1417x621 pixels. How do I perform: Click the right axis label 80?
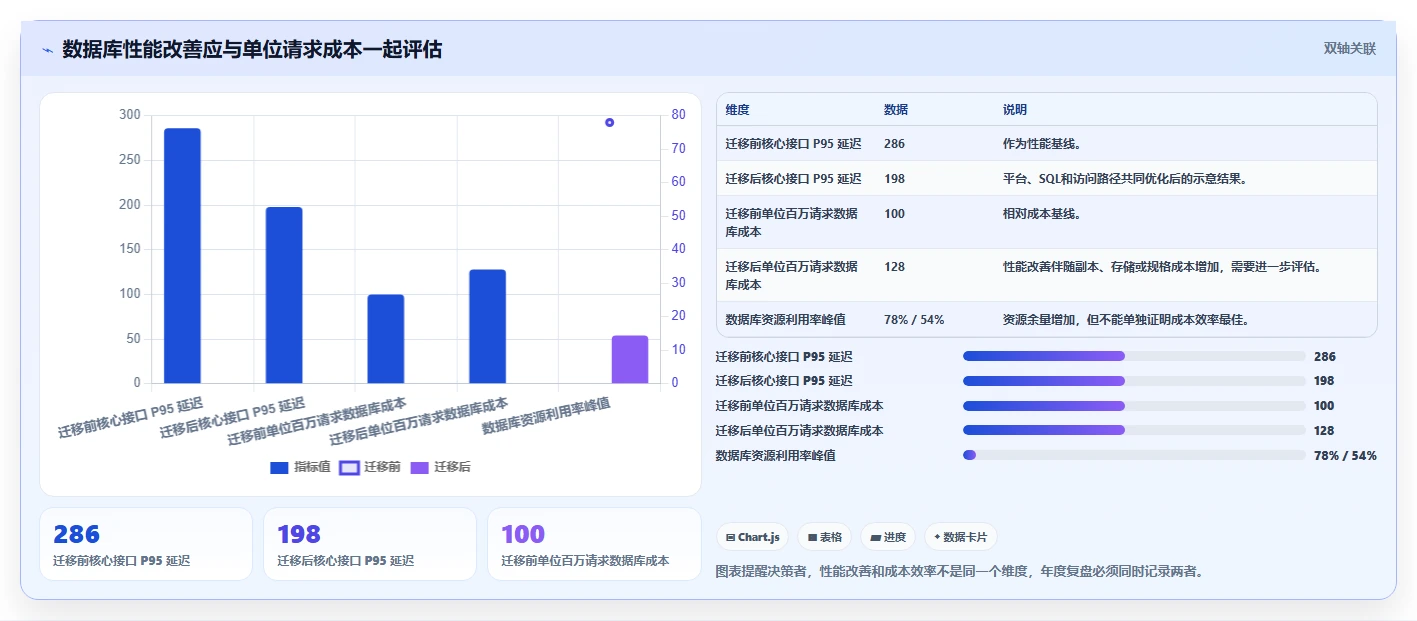pos(678,115)
